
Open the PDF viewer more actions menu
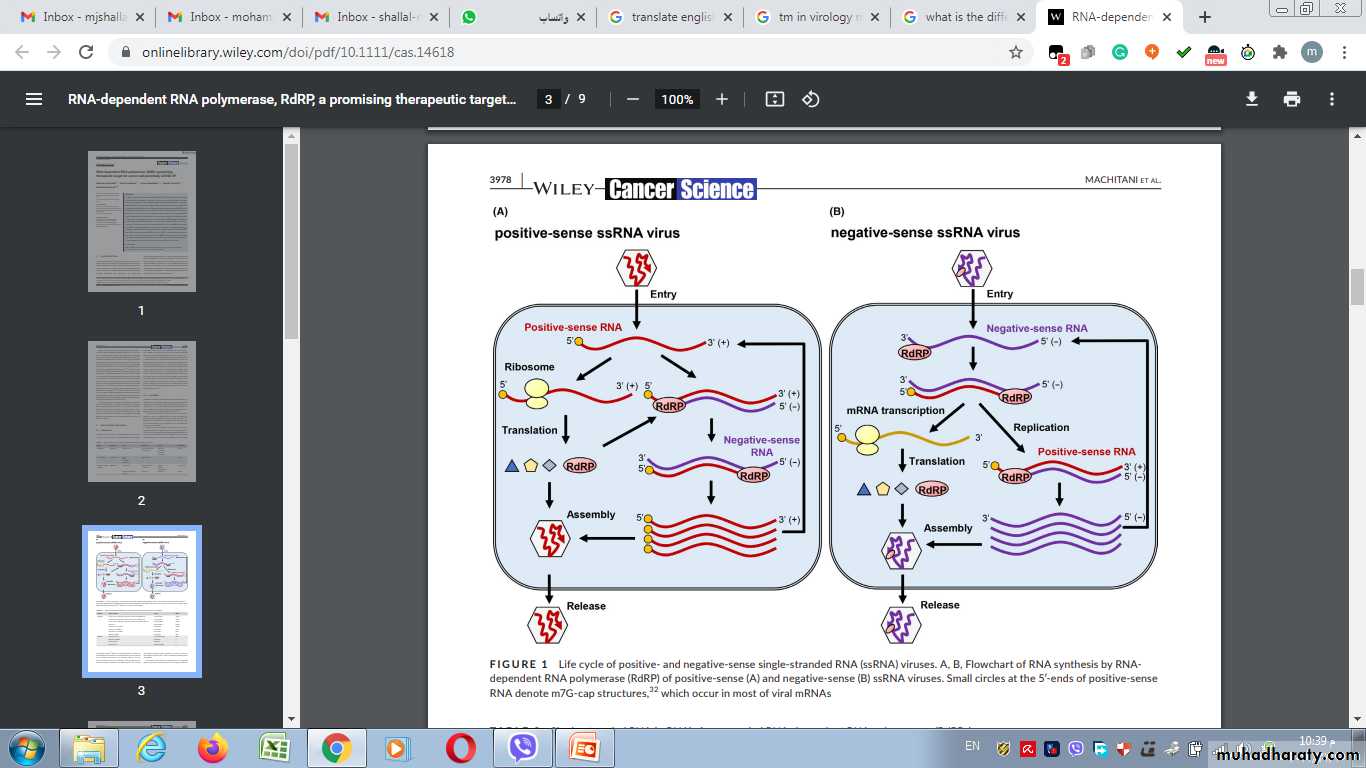point(1332,99)
